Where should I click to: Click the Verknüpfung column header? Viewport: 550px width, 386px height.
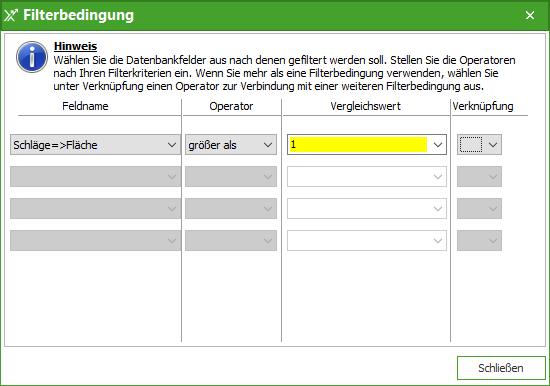483,106
